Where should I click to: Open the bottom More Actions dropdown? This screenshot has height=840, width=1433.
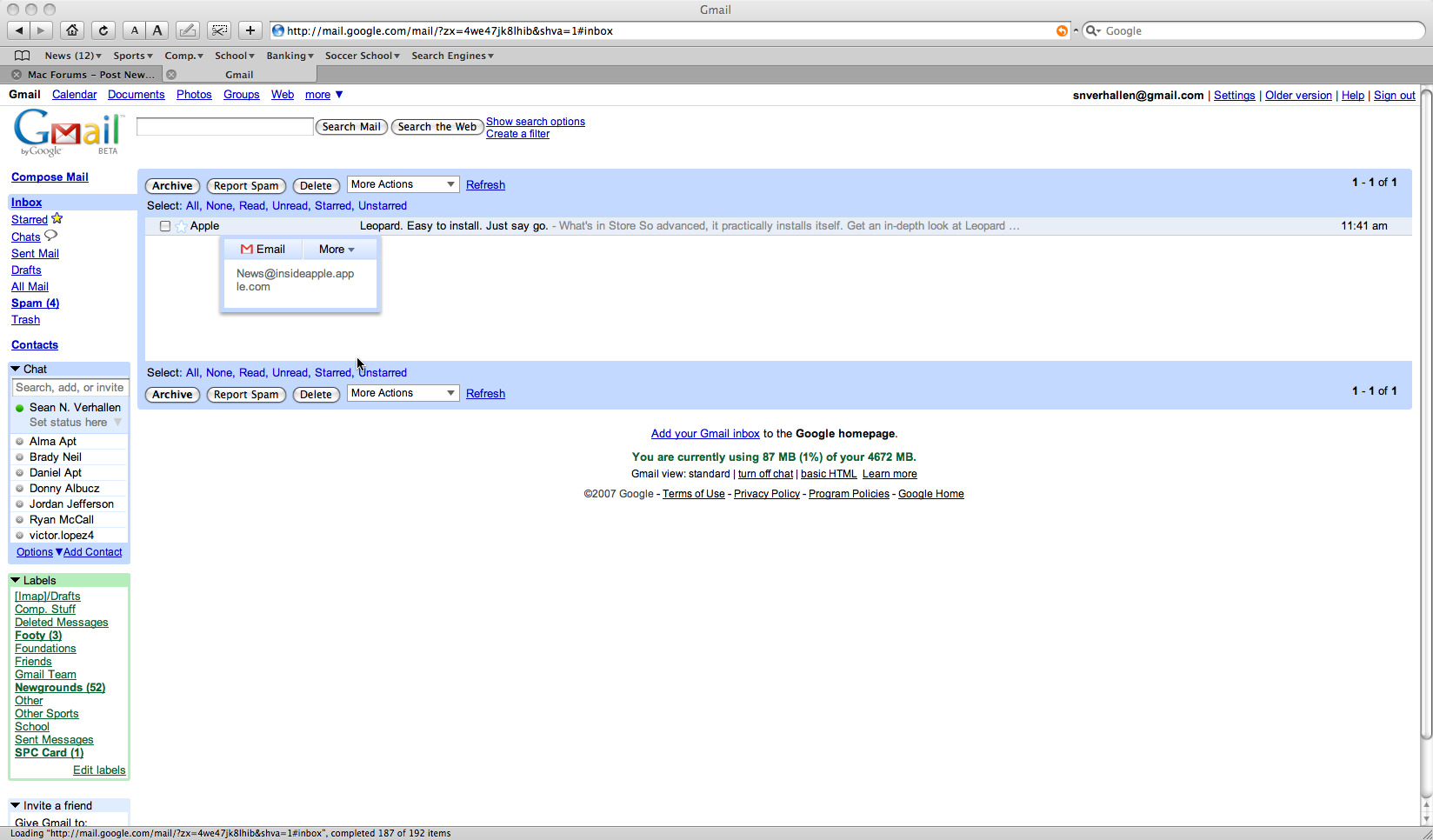[403, 393]
